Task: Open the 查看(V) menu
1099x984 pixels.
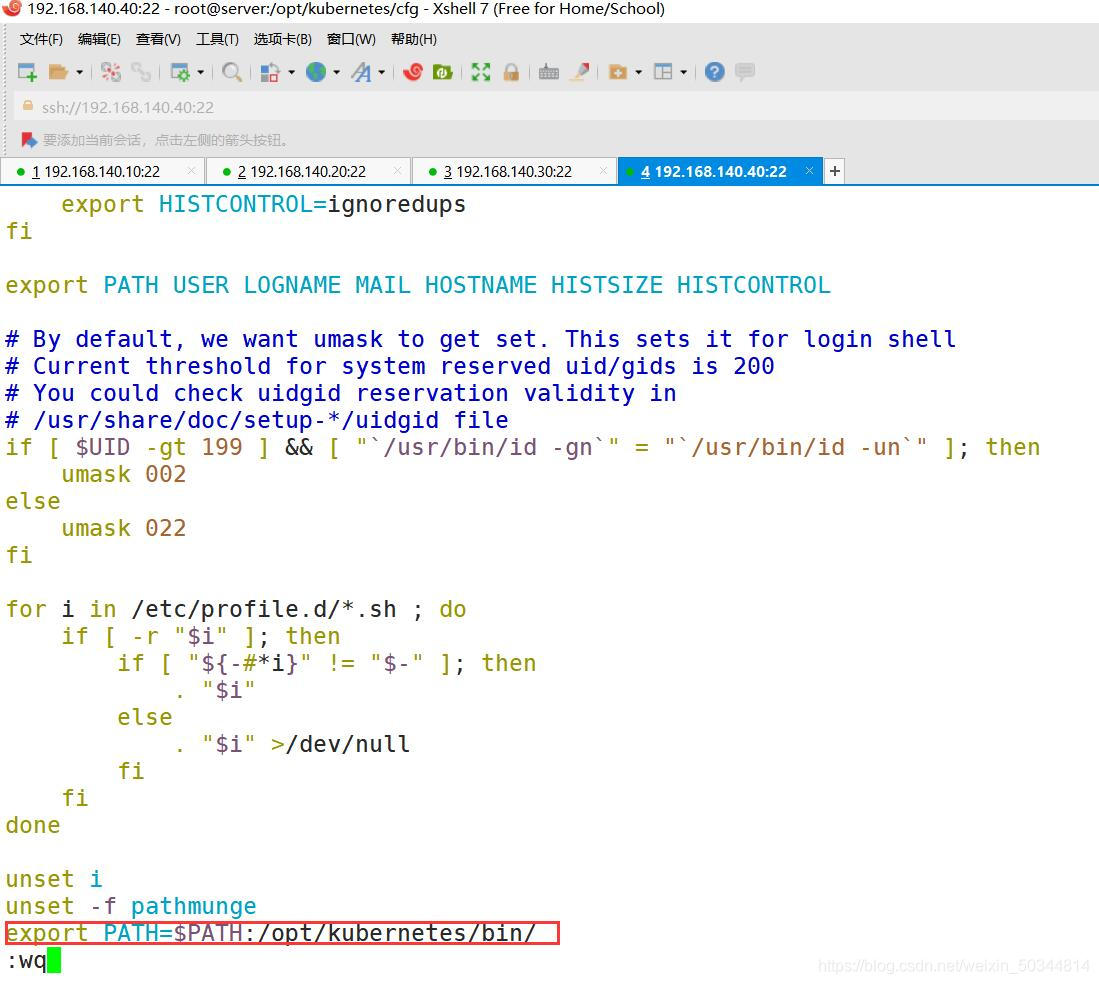Action: point(158,39)
